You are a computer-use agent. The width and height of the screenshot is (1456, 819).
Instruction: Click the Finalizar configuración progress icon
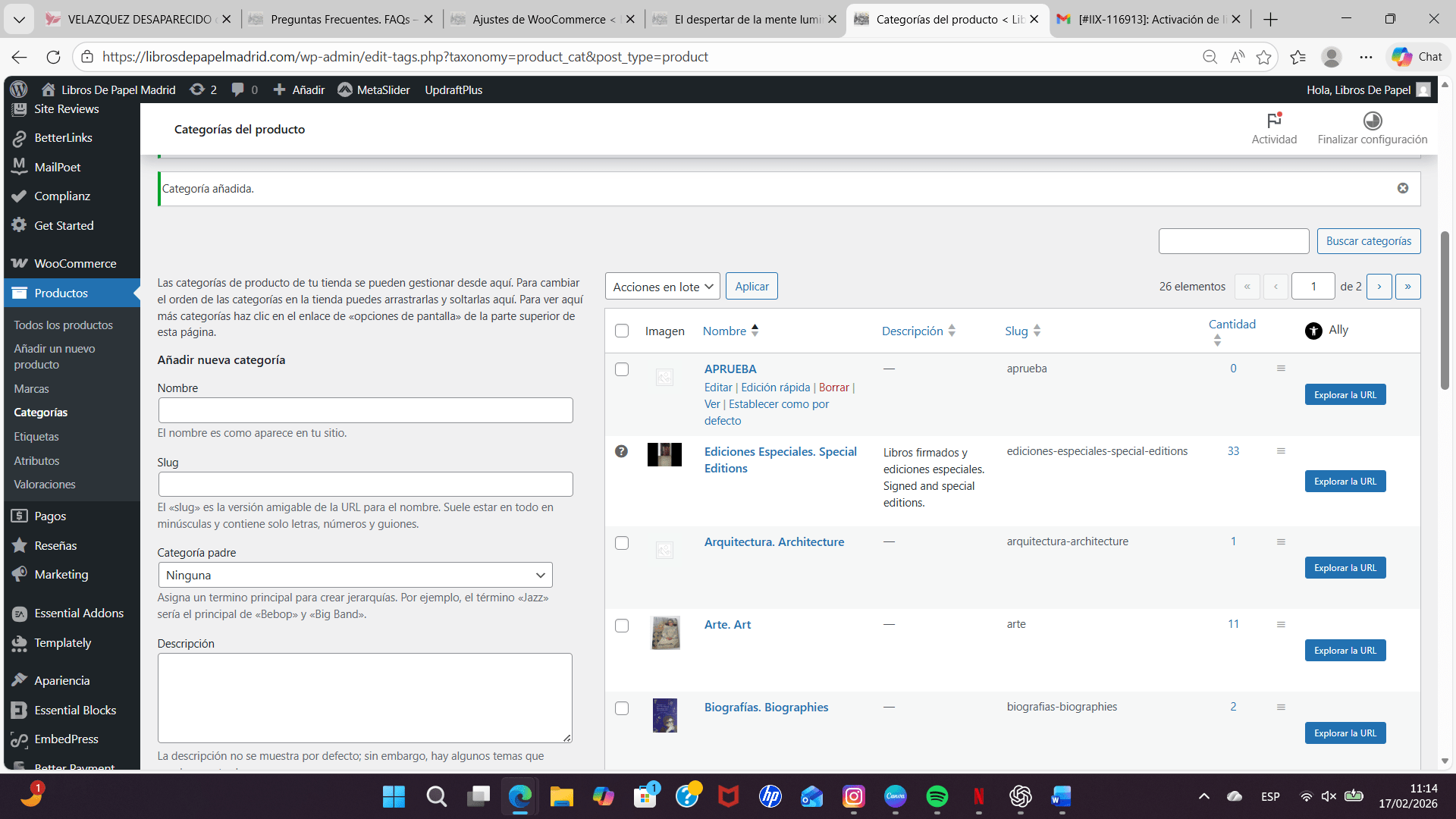1372,121
